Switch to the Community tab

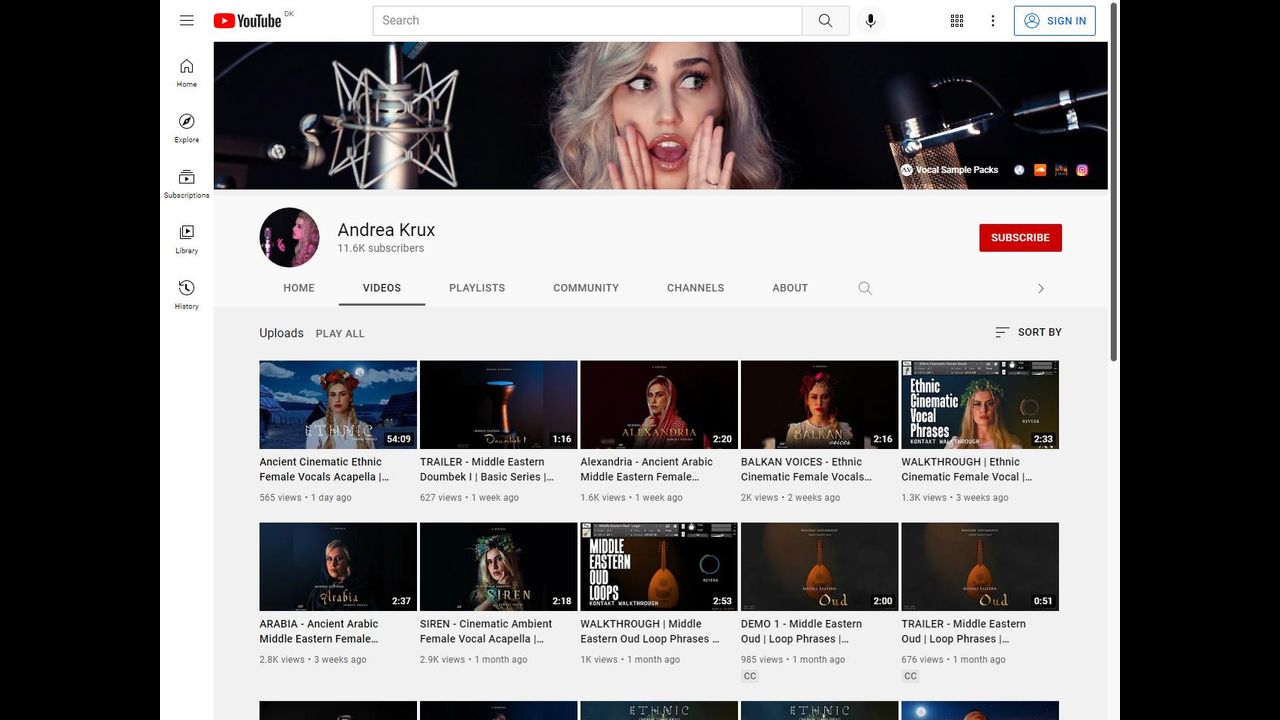tap(586, 288)
